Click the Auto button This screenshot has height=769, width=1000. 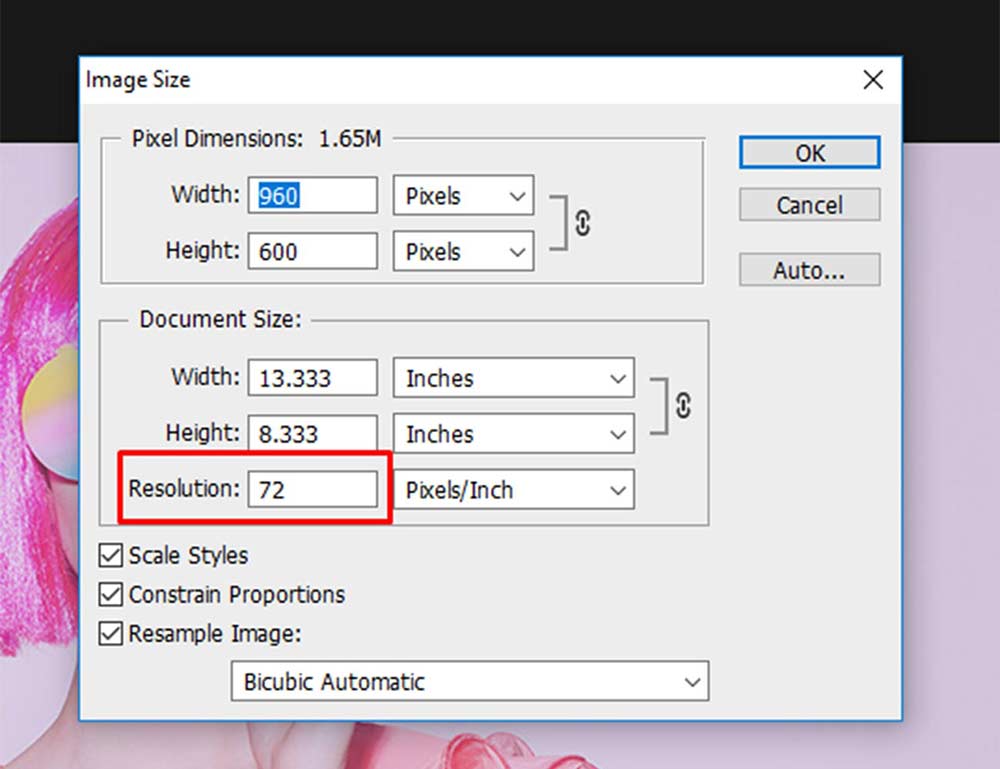tap(808, 269)
